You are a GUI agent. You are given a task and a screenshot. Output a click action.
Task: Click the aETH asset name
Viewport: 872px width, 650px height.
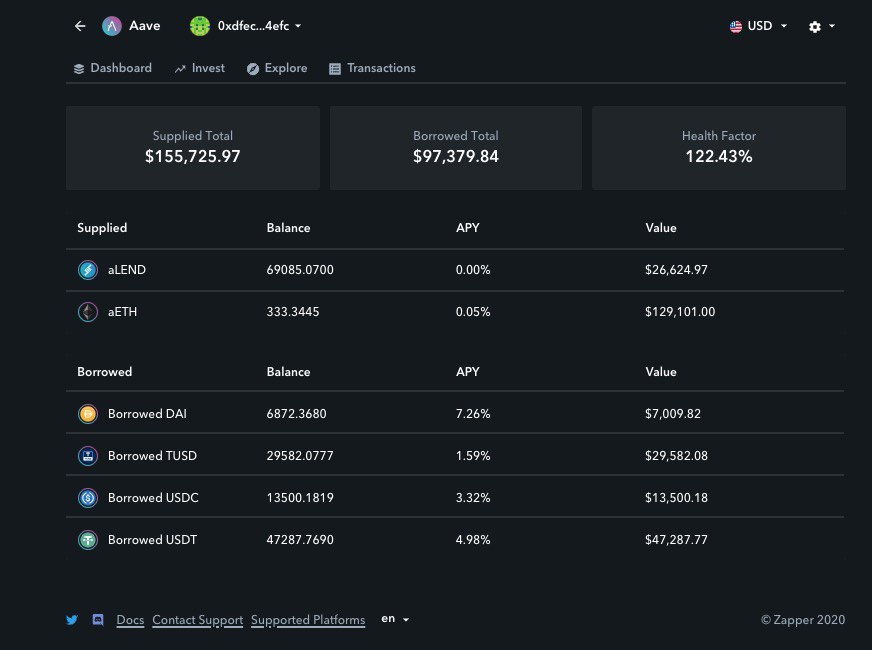tap(122, 312)
